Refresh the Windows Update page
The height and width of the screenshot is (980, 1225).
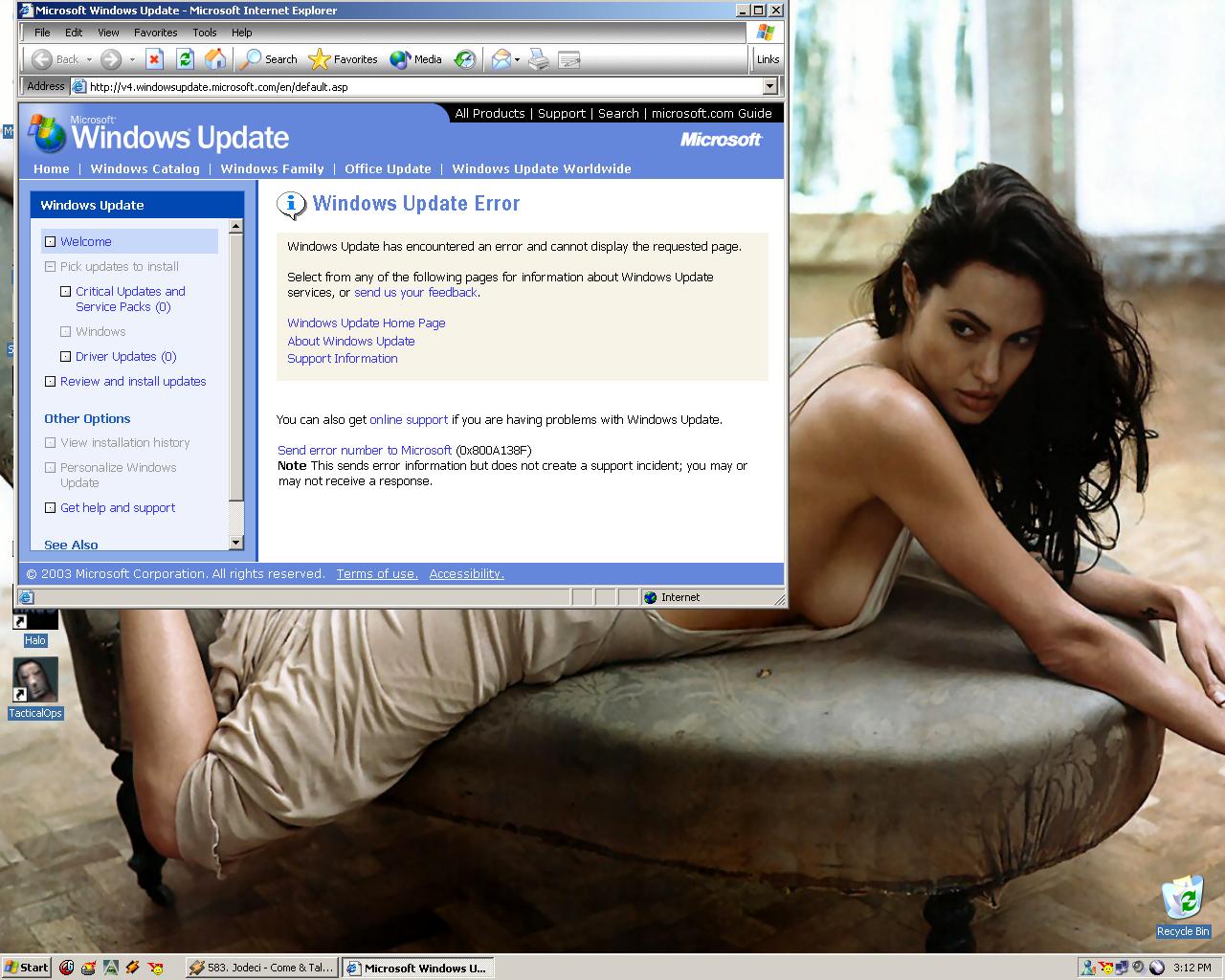185,59
